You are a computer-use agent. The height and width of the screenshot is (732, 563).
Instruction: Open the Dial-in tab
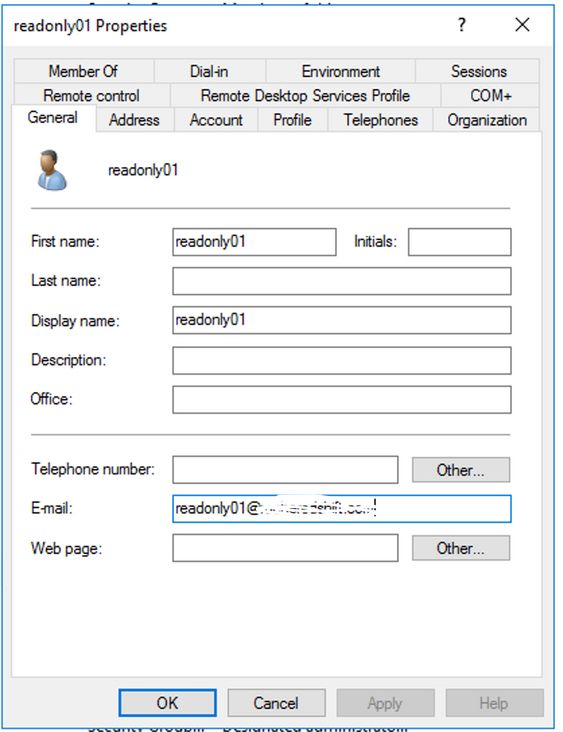[209, 71]
